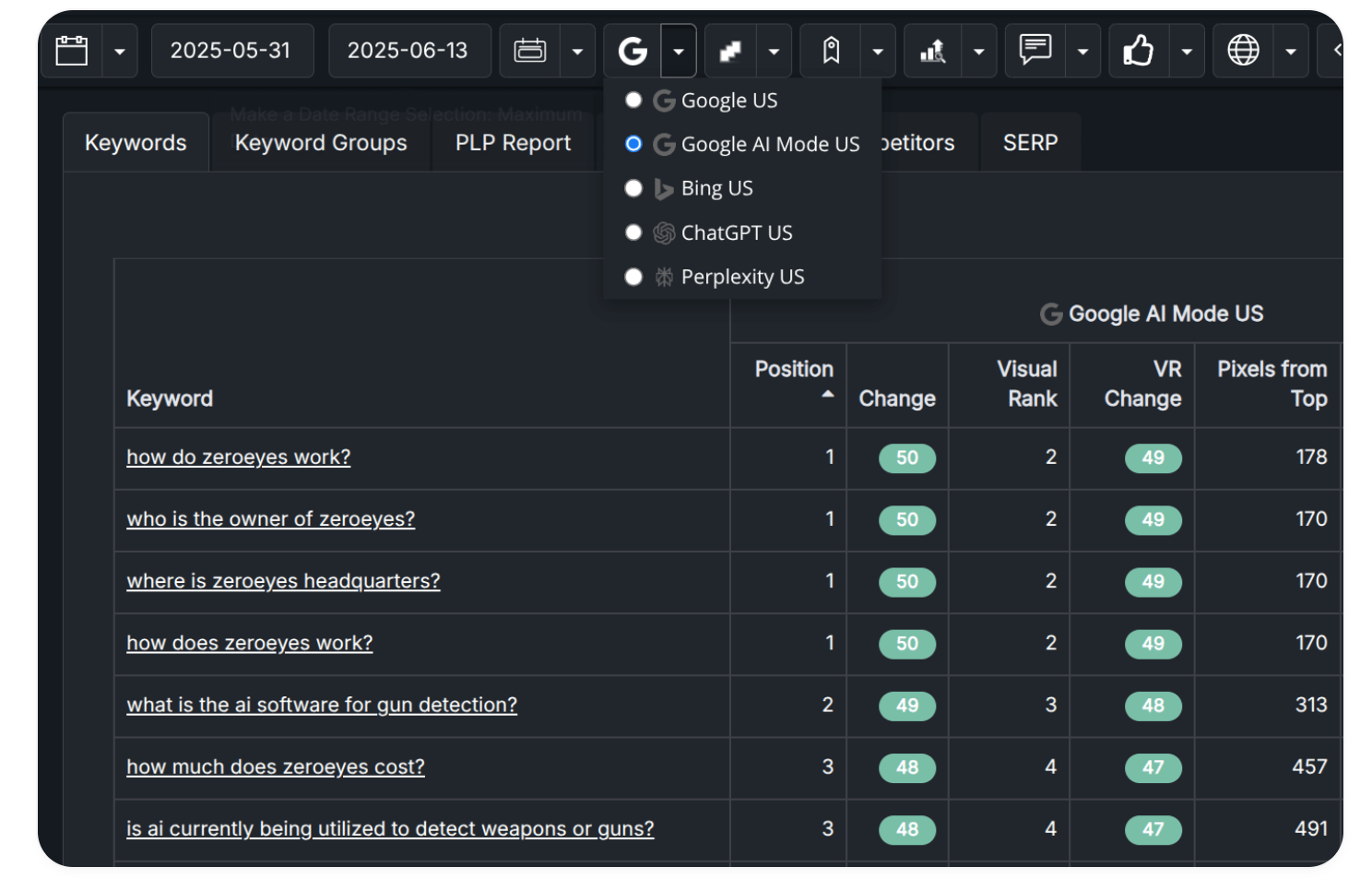The width and height of the screenshot is (1372, 891).
Task: Open the dropdown arrow next to globe icon
Action: pyautogui.click(x=1291, y=52)
